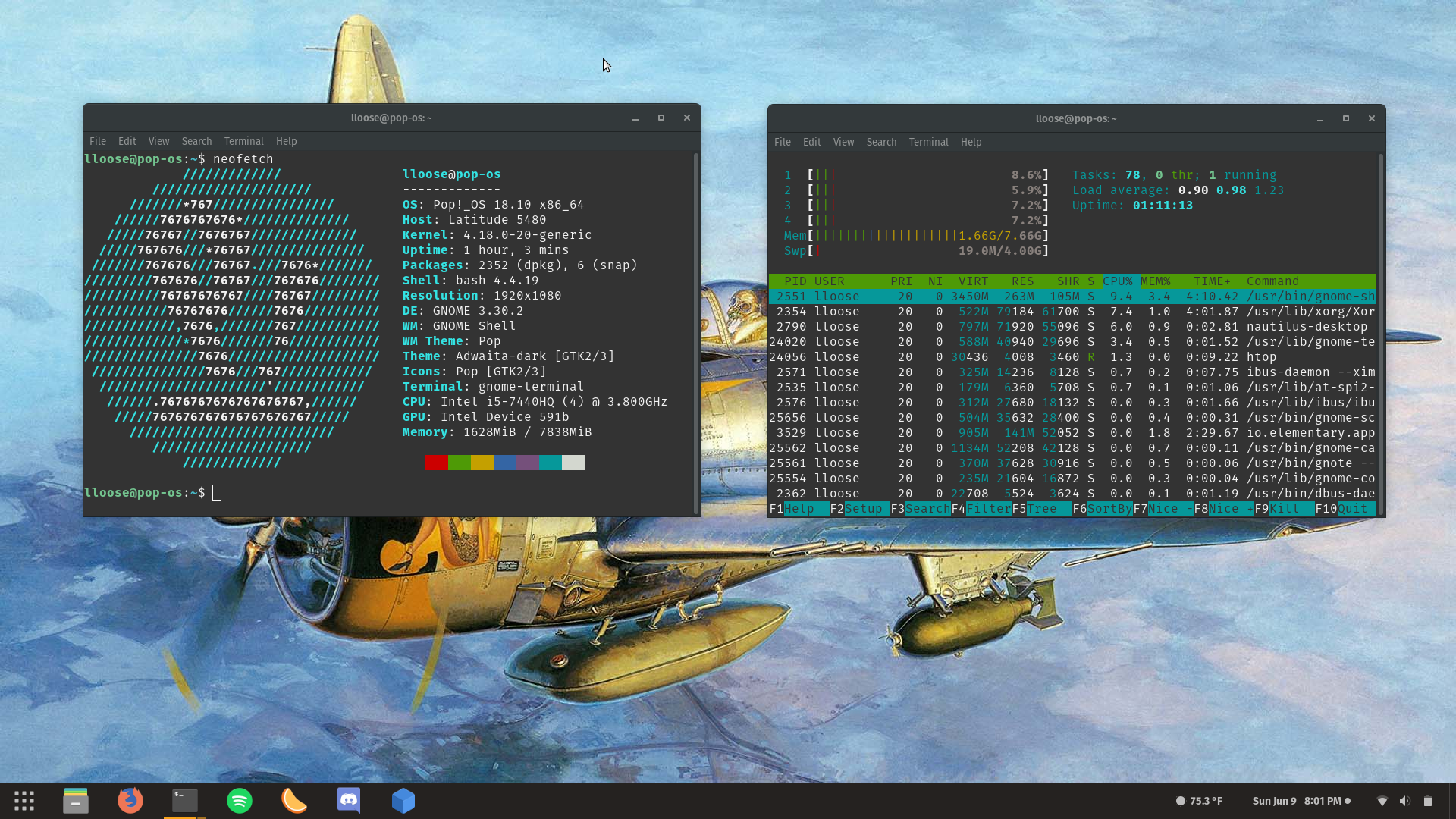Open the orange crescent dock app
Viewport: 1456px width, 819px height.
point(294,801)
